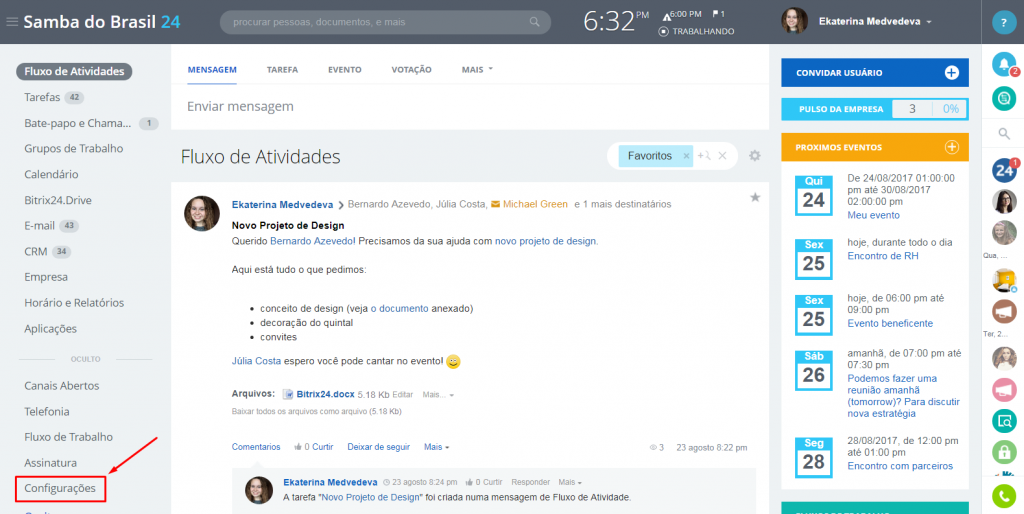
Task: Expand the e 1 mais destinatários list
Action: 622,204
